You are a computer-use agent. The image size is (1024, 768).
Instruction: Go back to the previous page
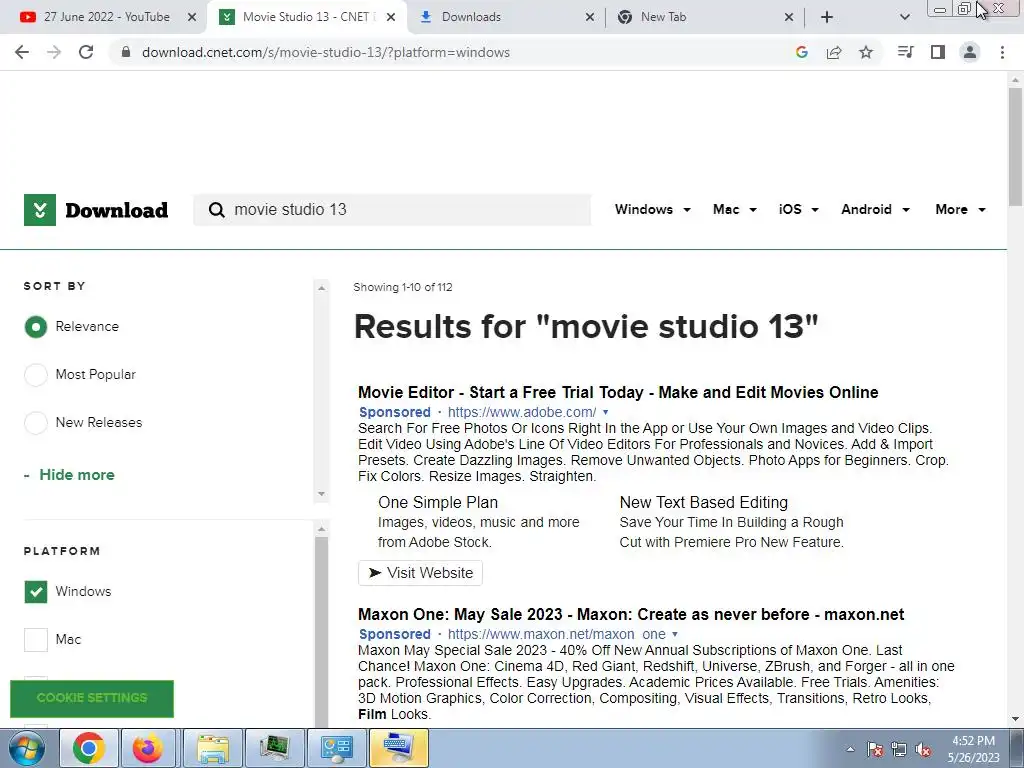click(22, 52)
